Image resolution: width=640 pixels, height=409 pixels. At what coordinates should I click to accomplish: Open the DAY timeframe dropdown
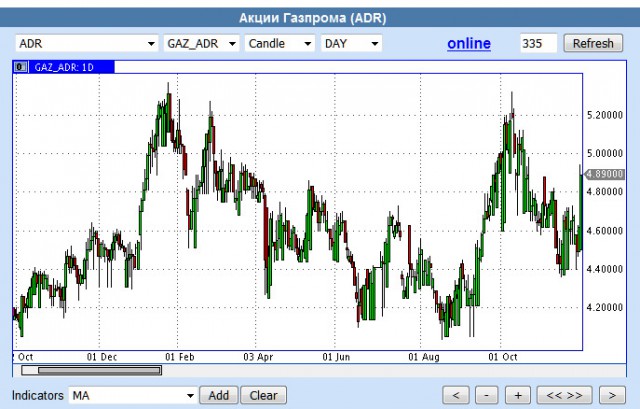tap(351, 43)
